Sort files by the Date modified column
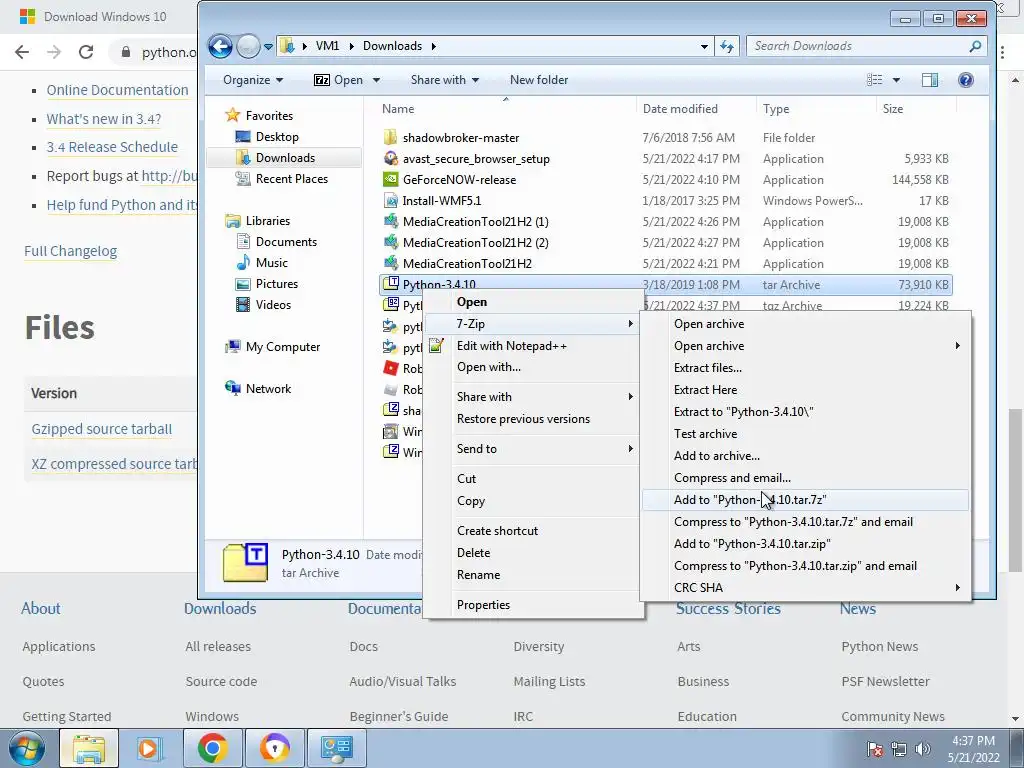The width and height of the screenshot is (1024, 768). 696,109
